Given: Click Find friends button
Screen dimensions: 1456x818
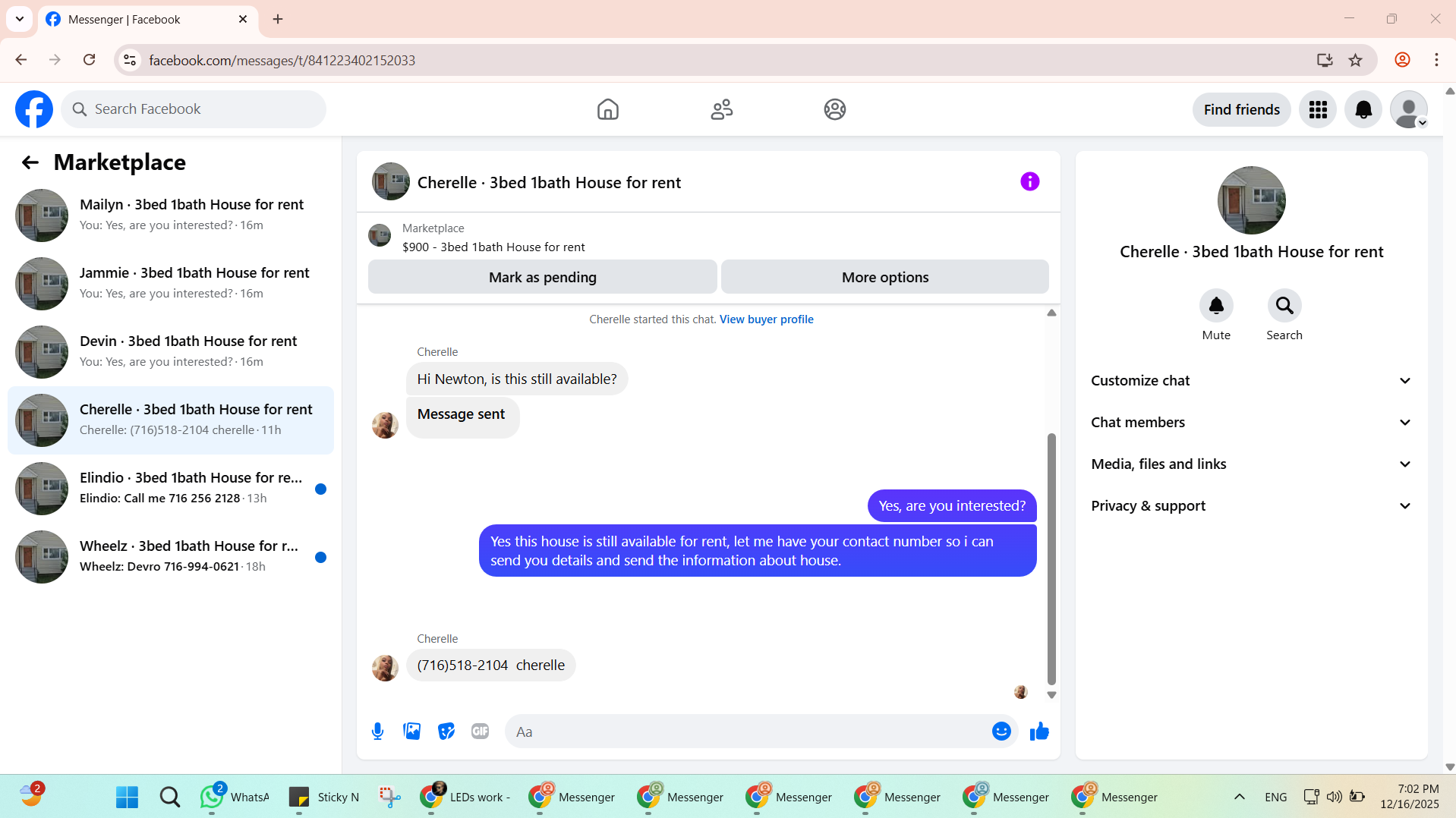Looking at the screenshot, I should 1241,110.
